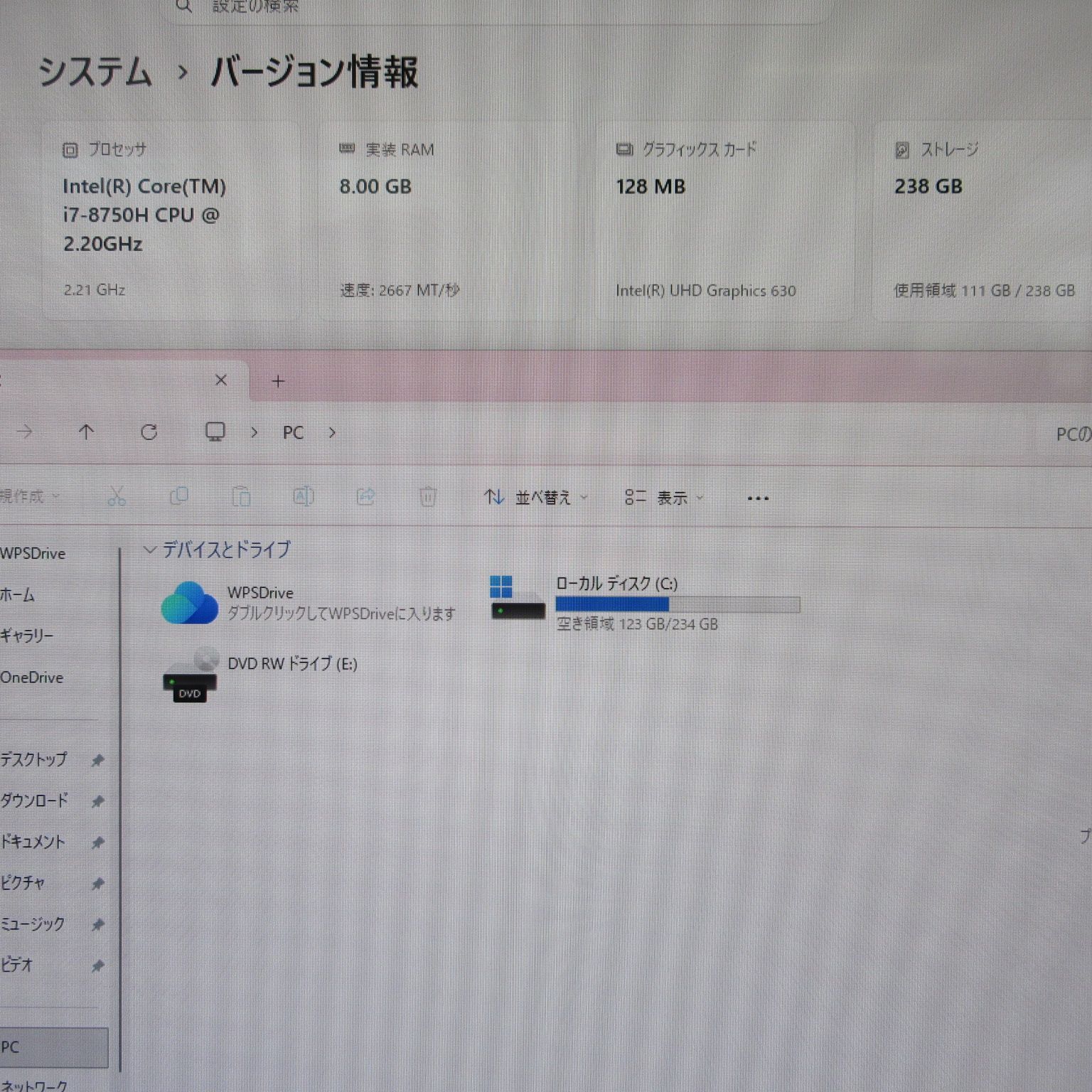Click PC in the Explorer address bar
This screenshot has width=1092, height=1092.
click(x=293, y=432)
